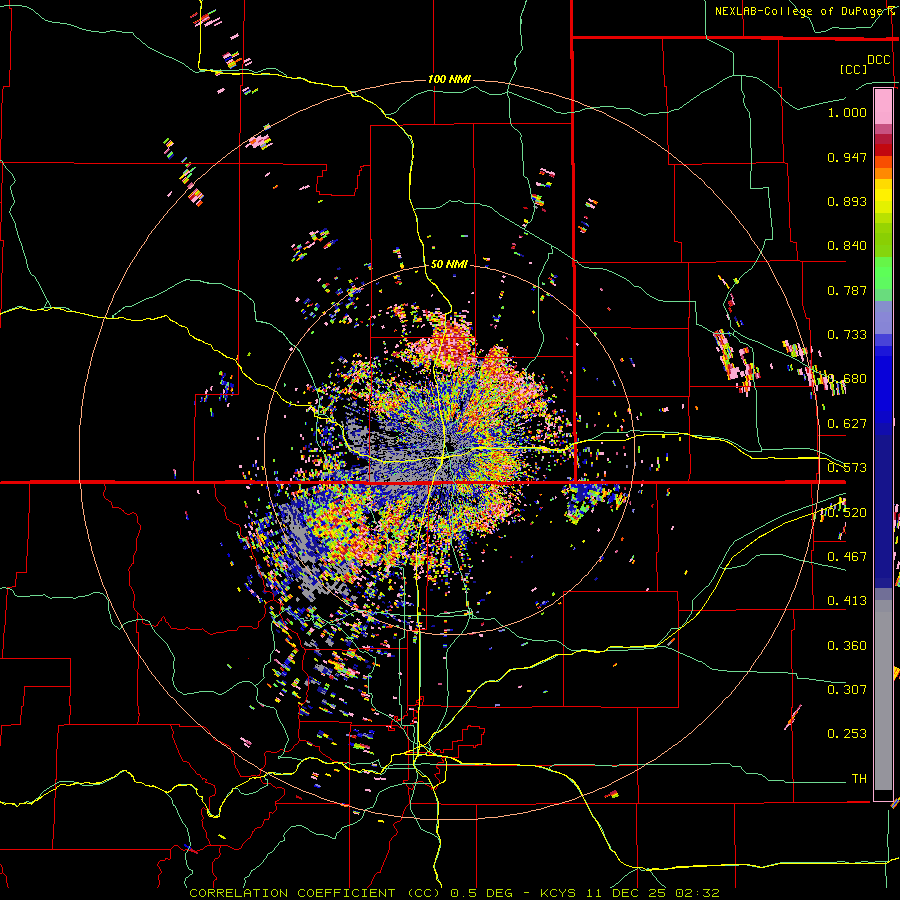Image resolution: width=900 pixels, height=900 pixels.
Task: Click the TH threshold legend label
Action: click(x=859, y=779)
